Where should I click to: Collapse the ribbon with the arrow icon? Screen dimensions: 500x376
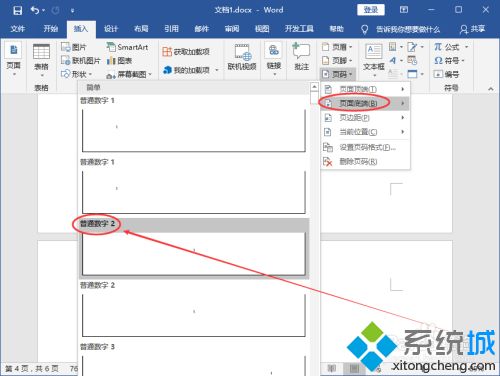tap(490, 89)
